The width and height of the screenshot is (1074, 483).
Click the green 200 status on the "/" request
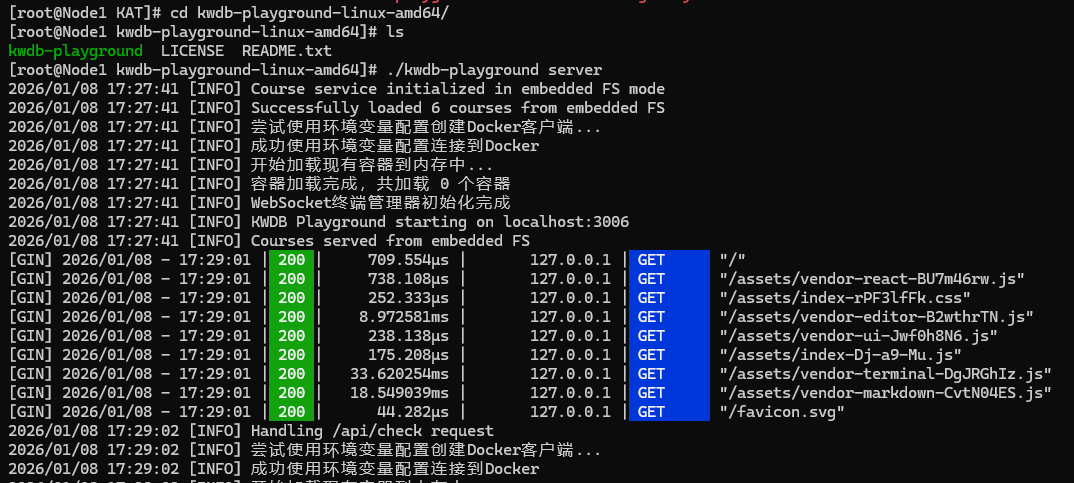click(x=291, y=260)
